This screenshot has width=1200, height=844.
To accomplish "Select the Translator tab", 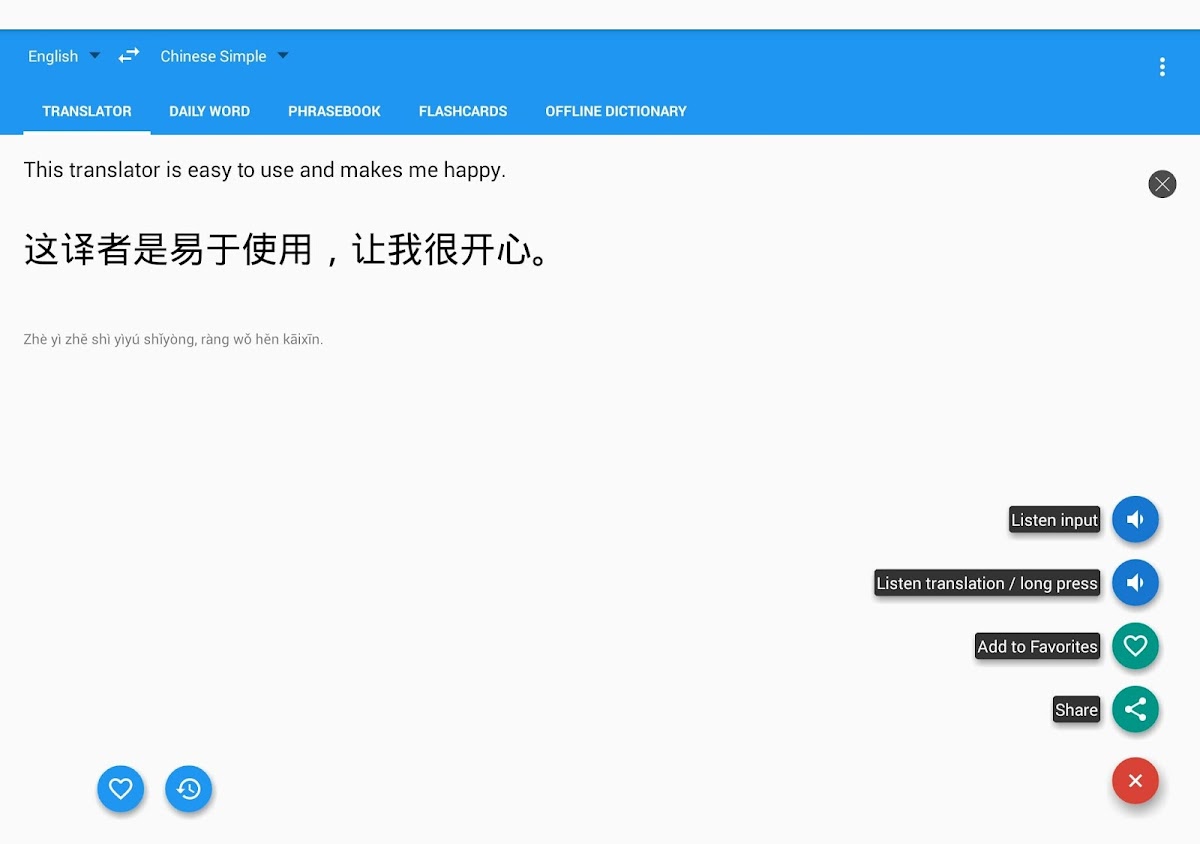I will [x=87, y=111].
